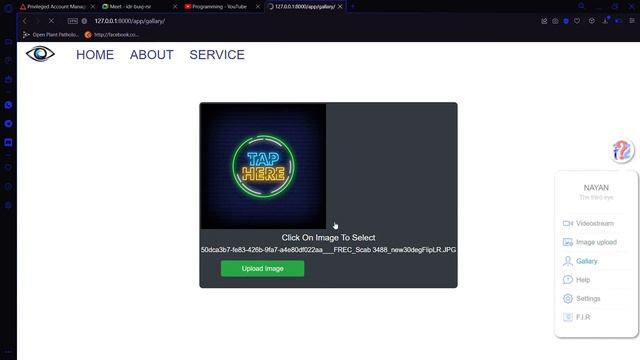This screenshot has height=360, width=640.
Task: Toggle the VPN badge in the address bar
Action: (73, 21)
